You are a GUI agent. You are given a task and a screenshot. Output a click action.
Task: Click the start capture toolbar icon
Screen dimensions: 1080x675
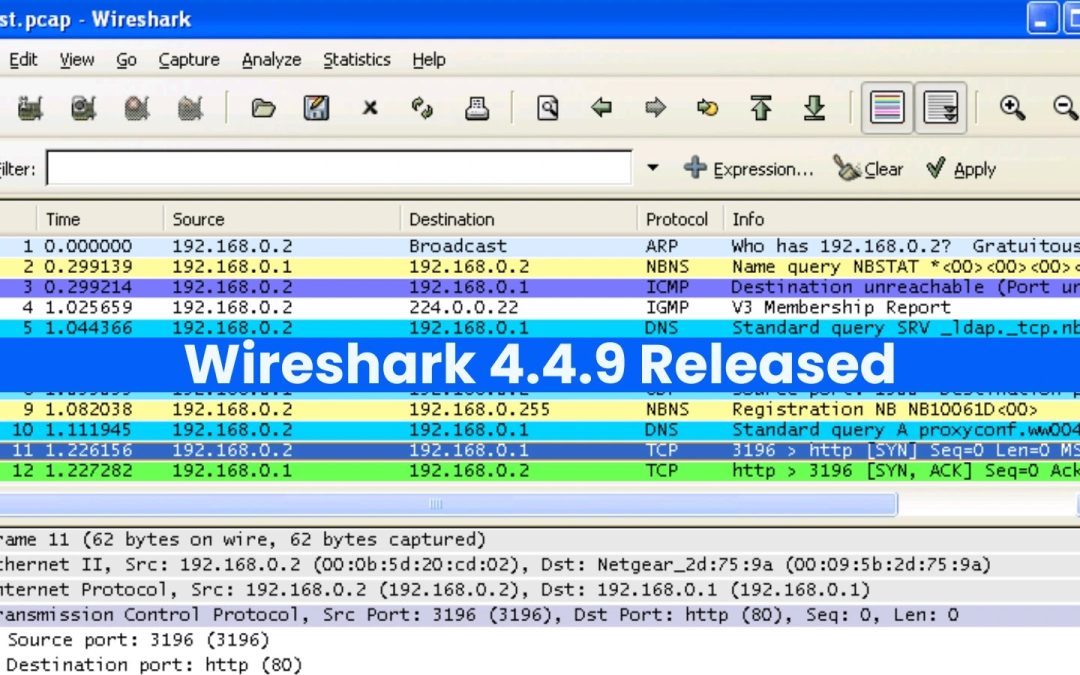point(137,107)
